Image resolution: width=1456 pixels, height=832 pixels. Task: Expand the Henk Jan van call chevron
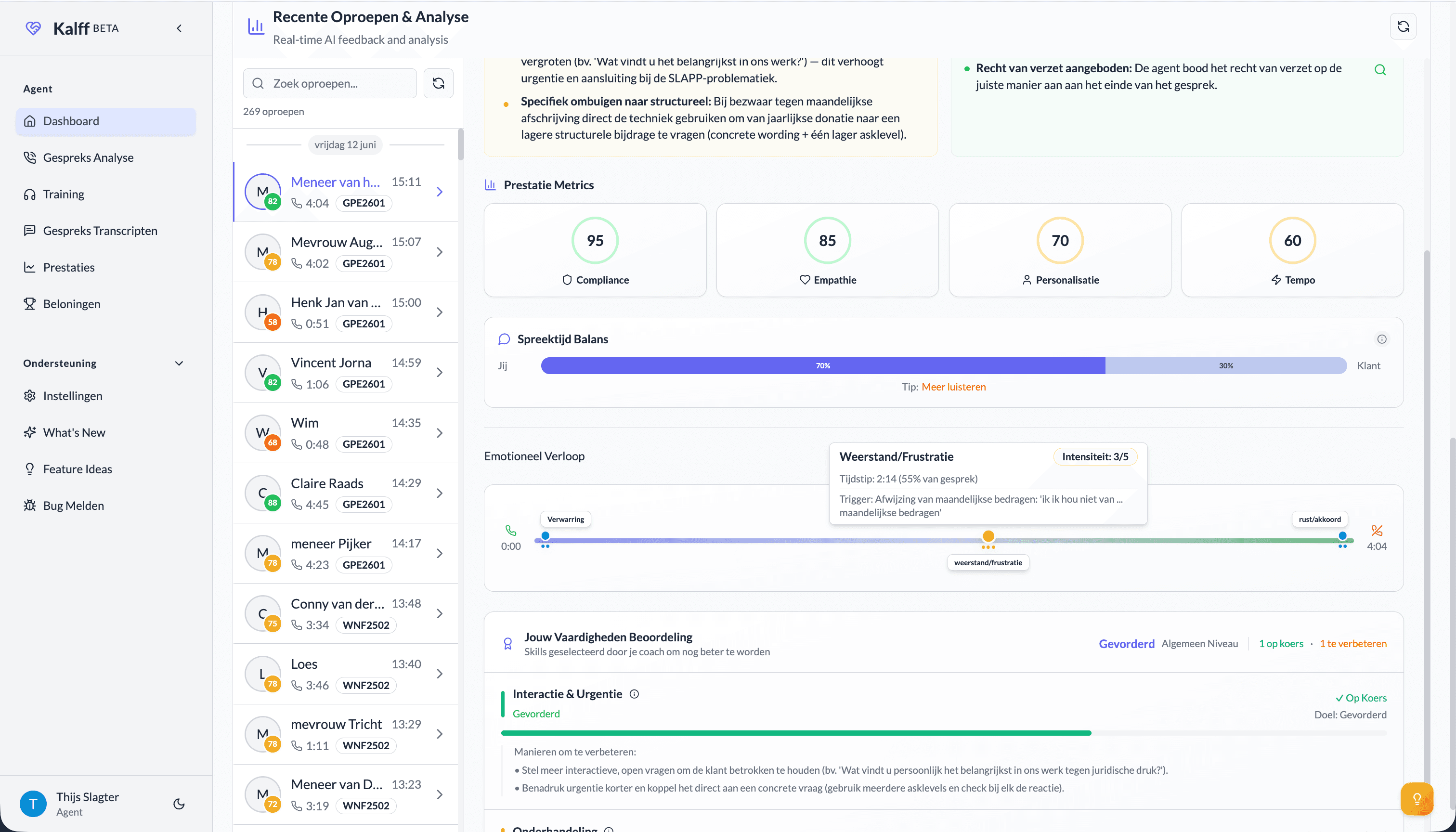[440, 312]
